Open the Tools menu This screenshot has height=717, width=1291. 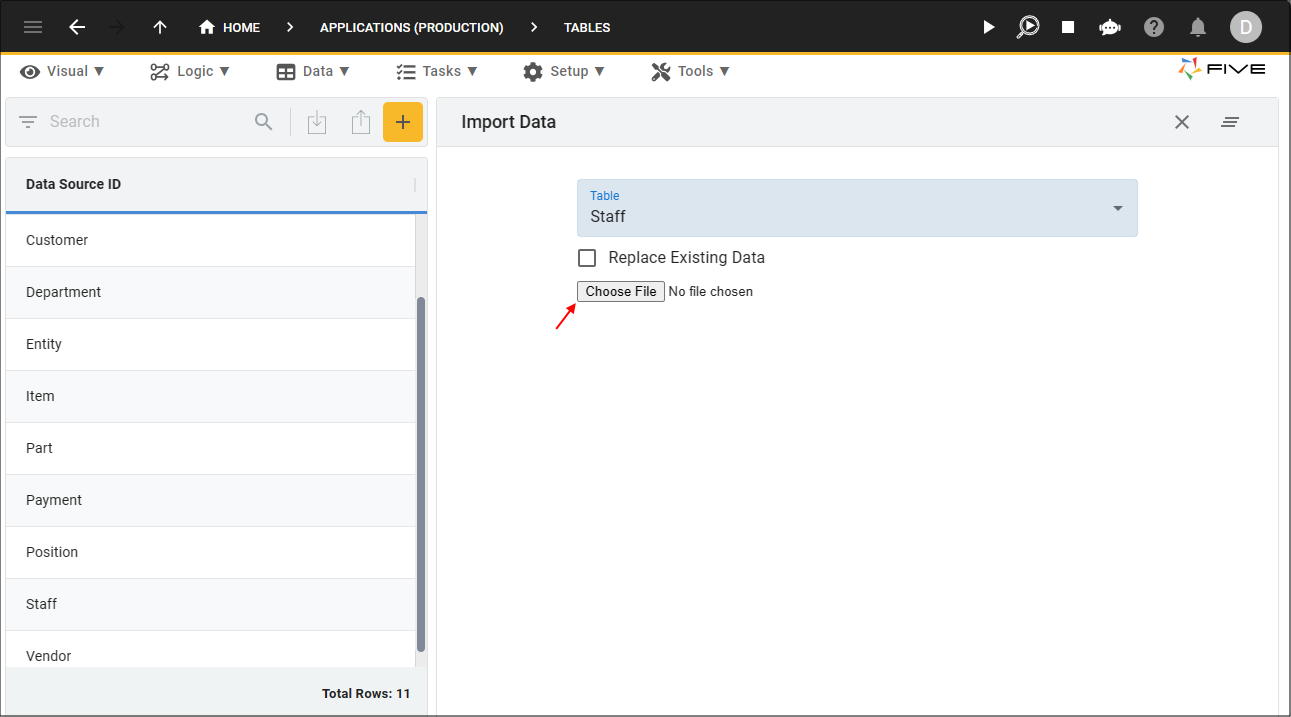[x=690, y=71]
